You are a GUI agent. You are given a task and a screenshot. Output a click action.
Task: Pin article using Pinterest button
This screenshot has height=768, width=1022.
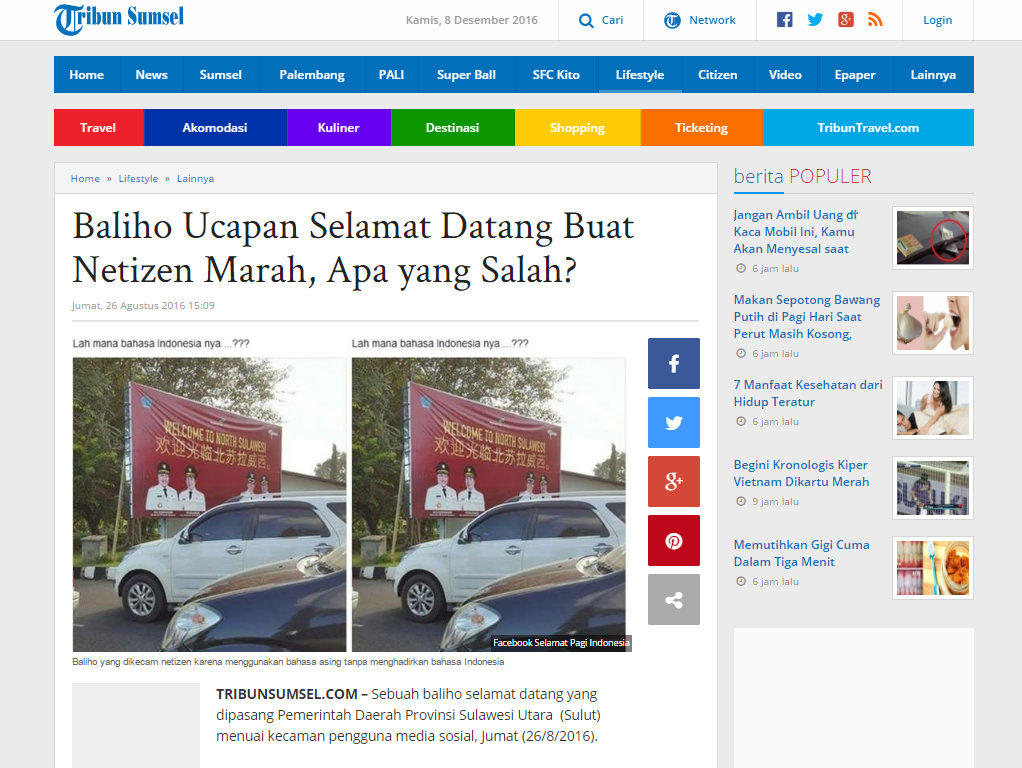tap(673, 540)
